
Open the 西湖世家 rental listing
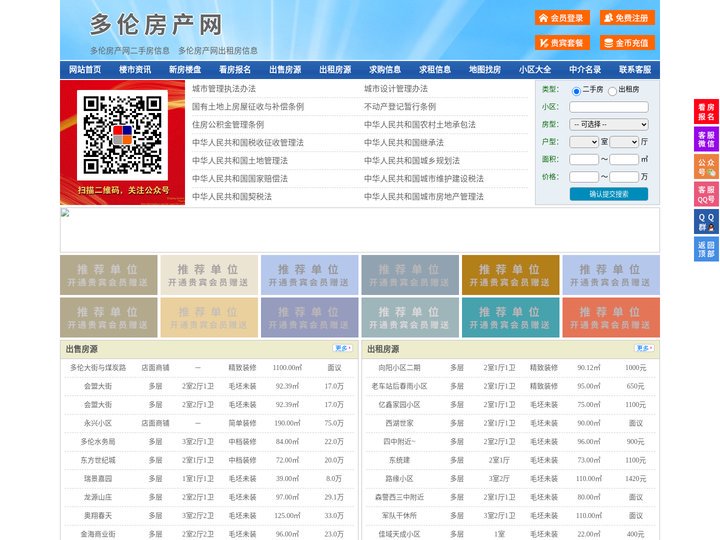399,423
